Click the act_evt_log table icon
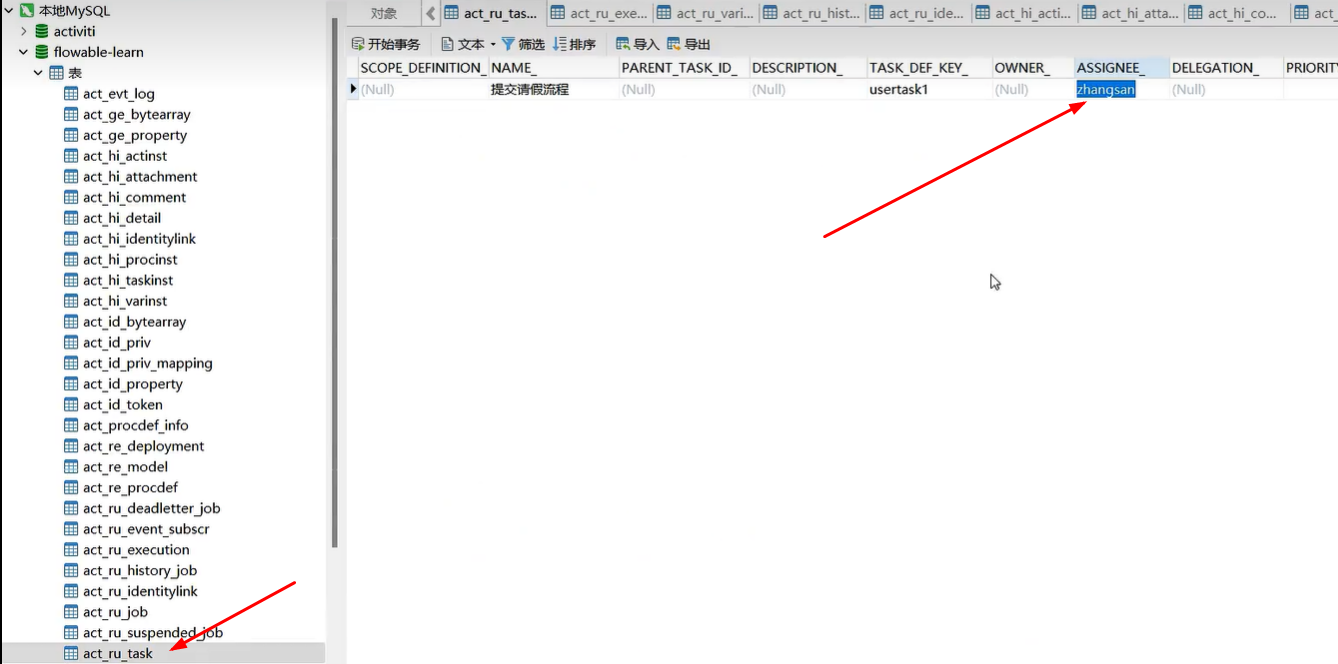The width and height of the screenshot is (1338, 664). (x=71, y=94)
